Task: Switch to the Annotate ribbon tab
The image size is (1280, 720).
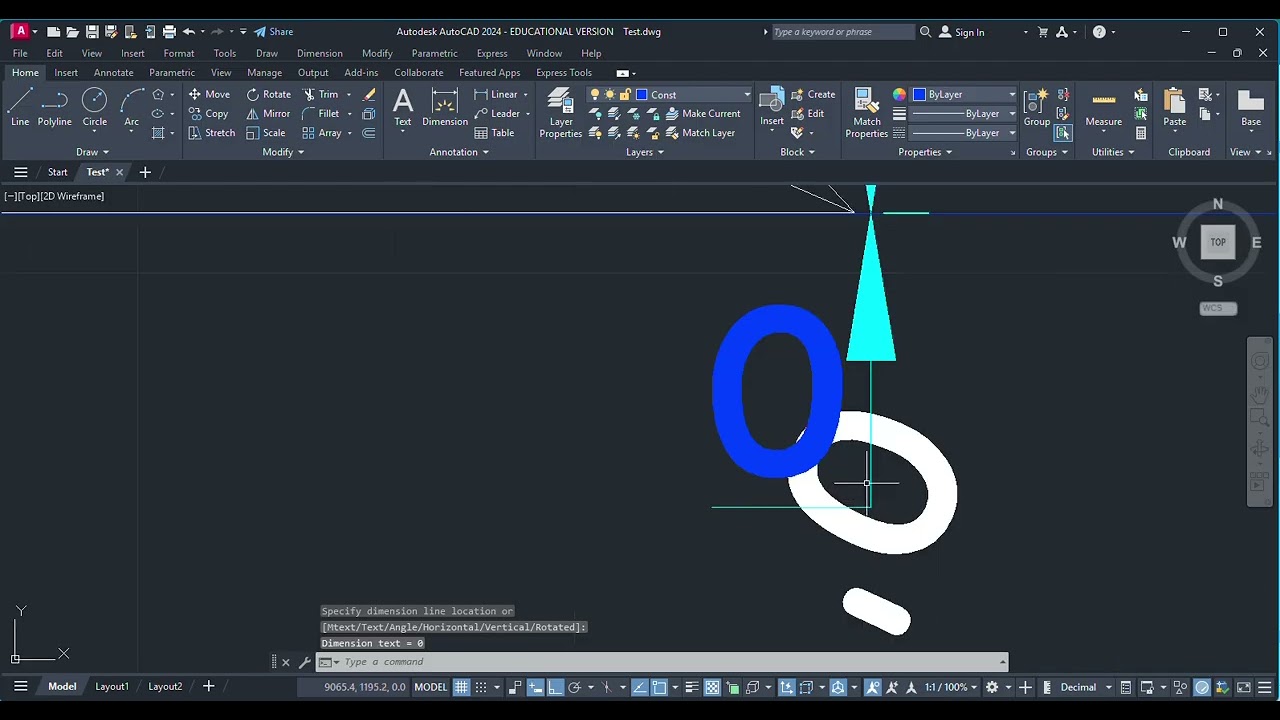Action: click(x=113, y=73)
